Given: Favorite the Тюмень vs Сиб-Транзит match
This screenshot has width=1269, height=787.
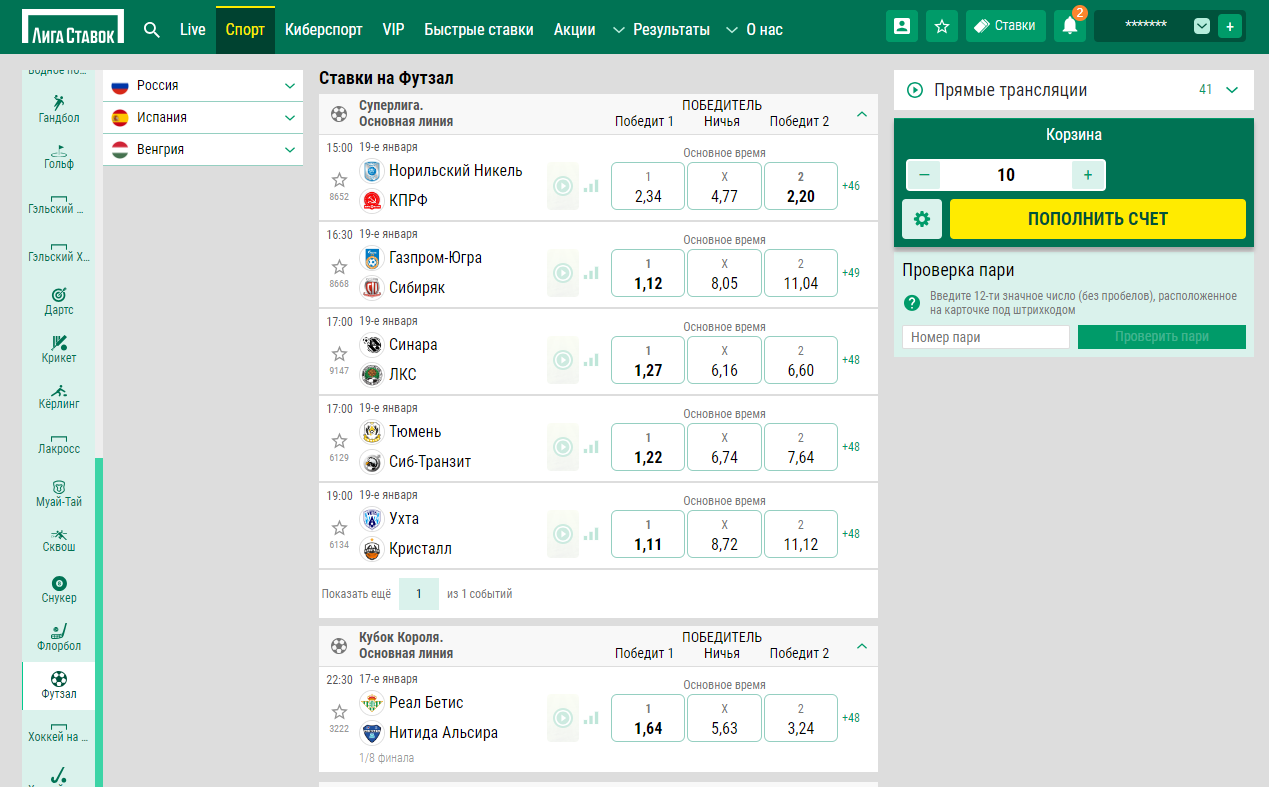Looking at the screenshot, I should [339, 441].
